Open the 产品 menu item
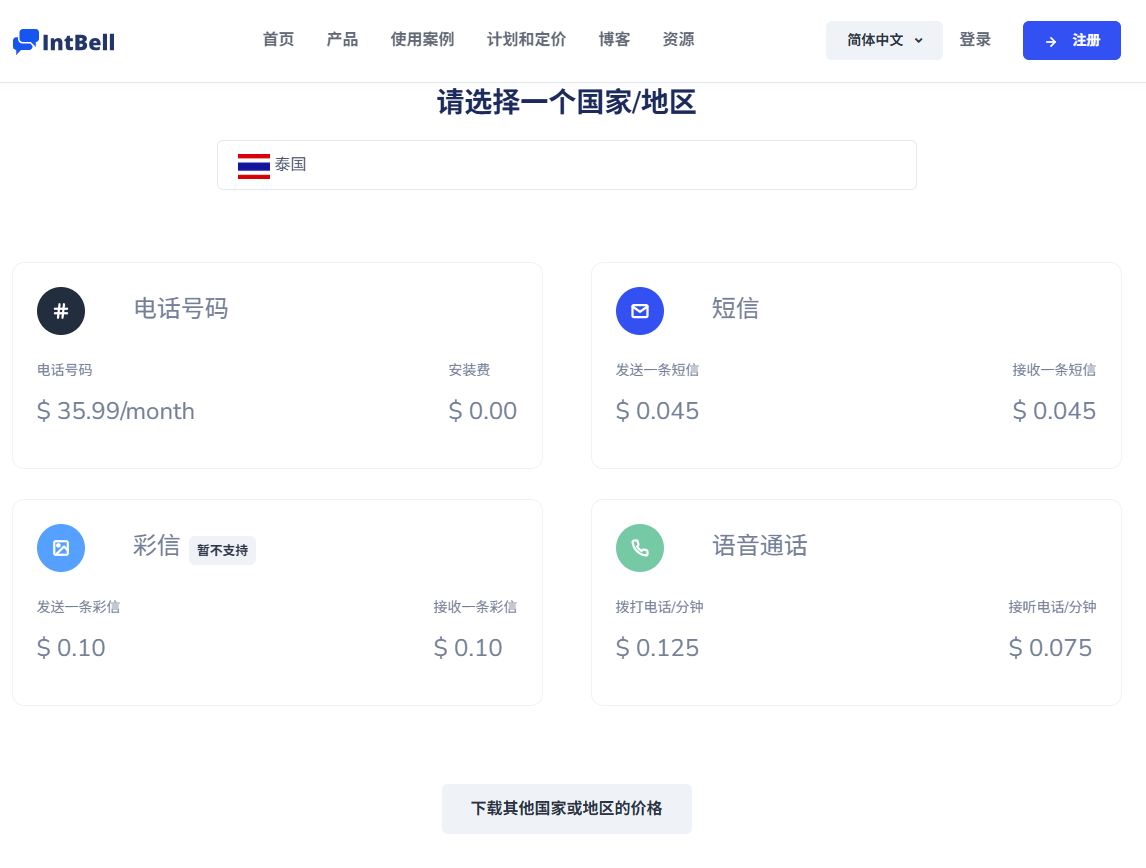Screen dimensions: 1146x868 [x=342, y=40]
